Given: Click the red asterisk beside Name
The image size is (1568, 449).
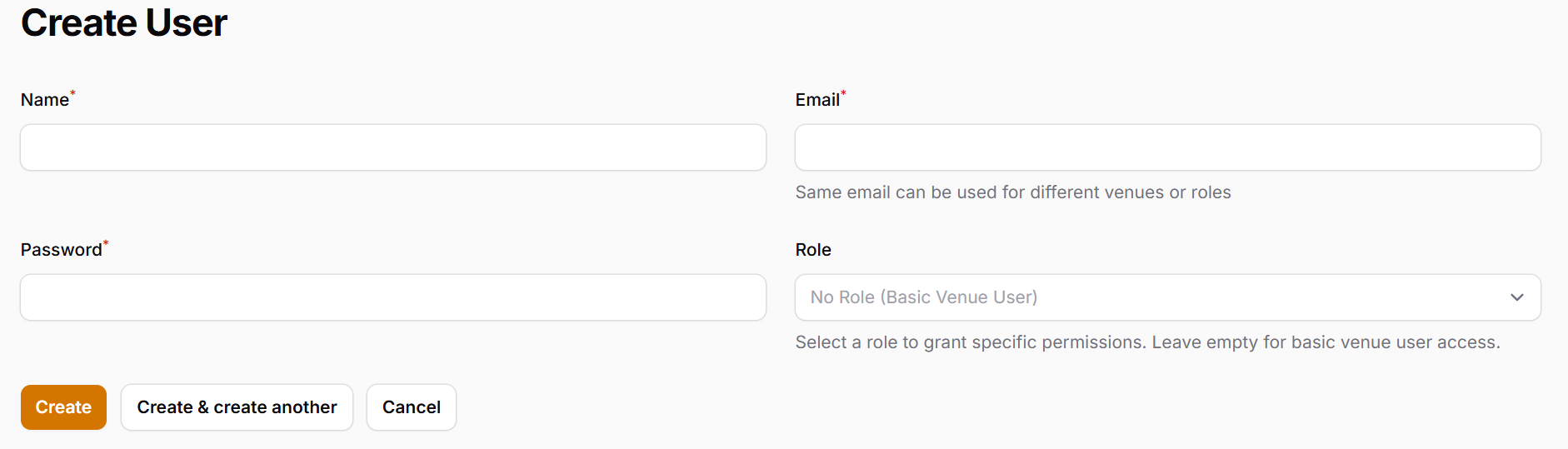Looking at the screenshot, I should pyautogui.click(x=72, y=93).
